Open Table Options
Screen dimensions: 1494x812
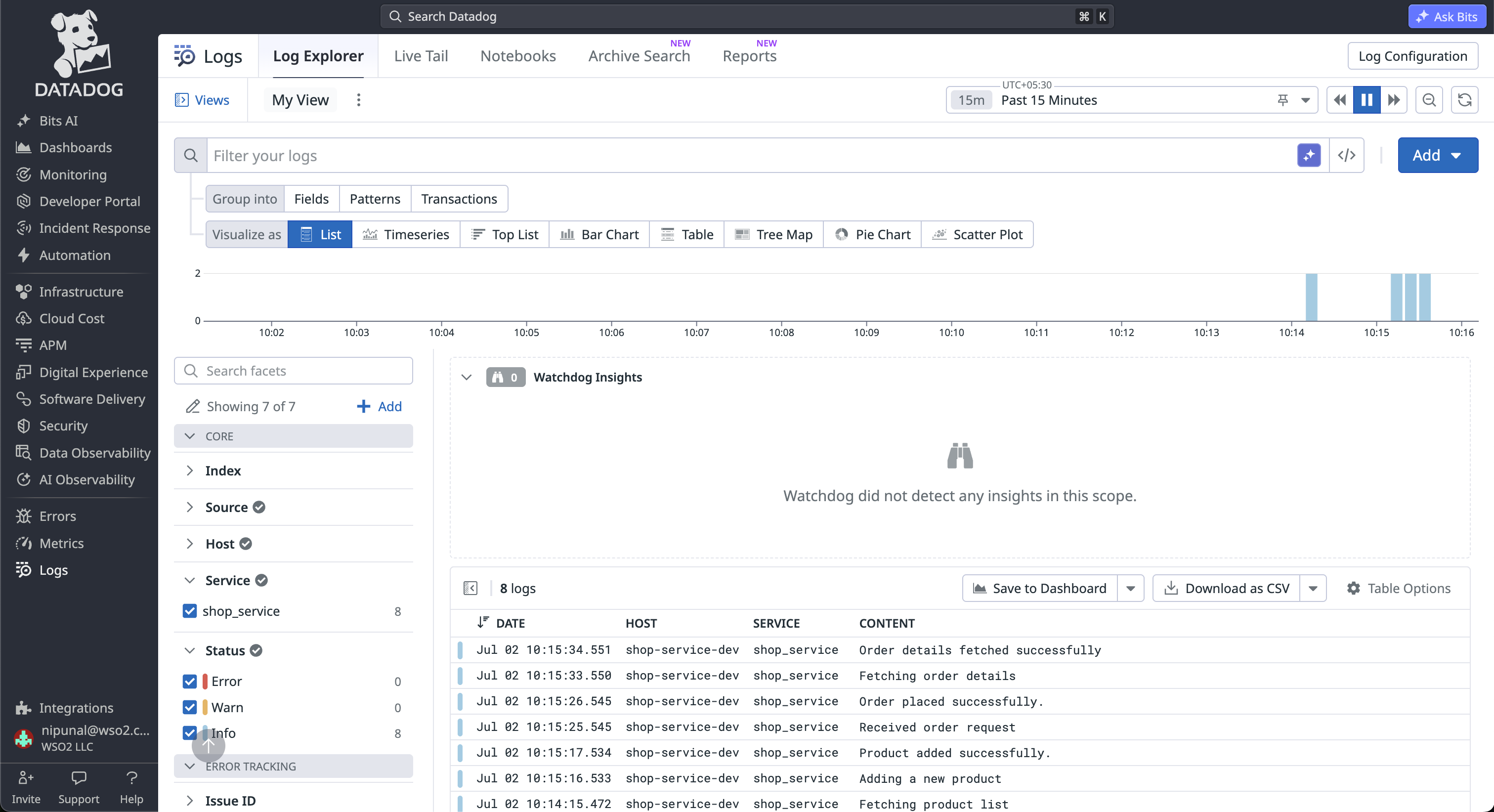(1398, 588)
